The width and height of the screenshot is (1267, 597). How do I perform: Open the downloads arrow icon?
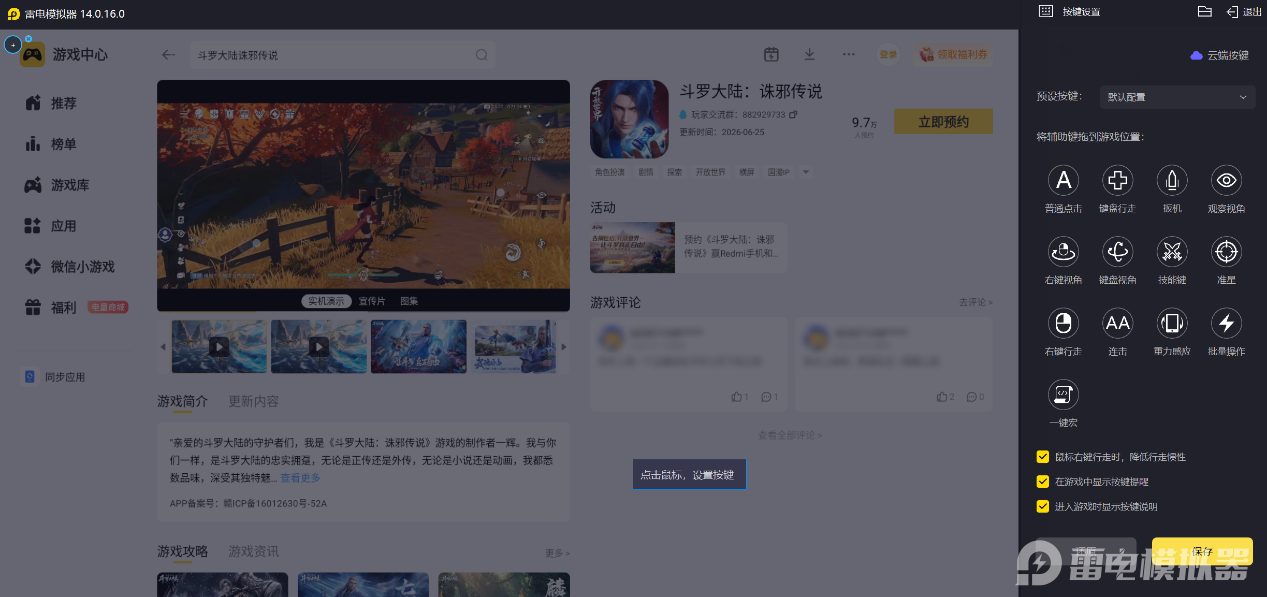pyautogui.click(x=810, y=55)
